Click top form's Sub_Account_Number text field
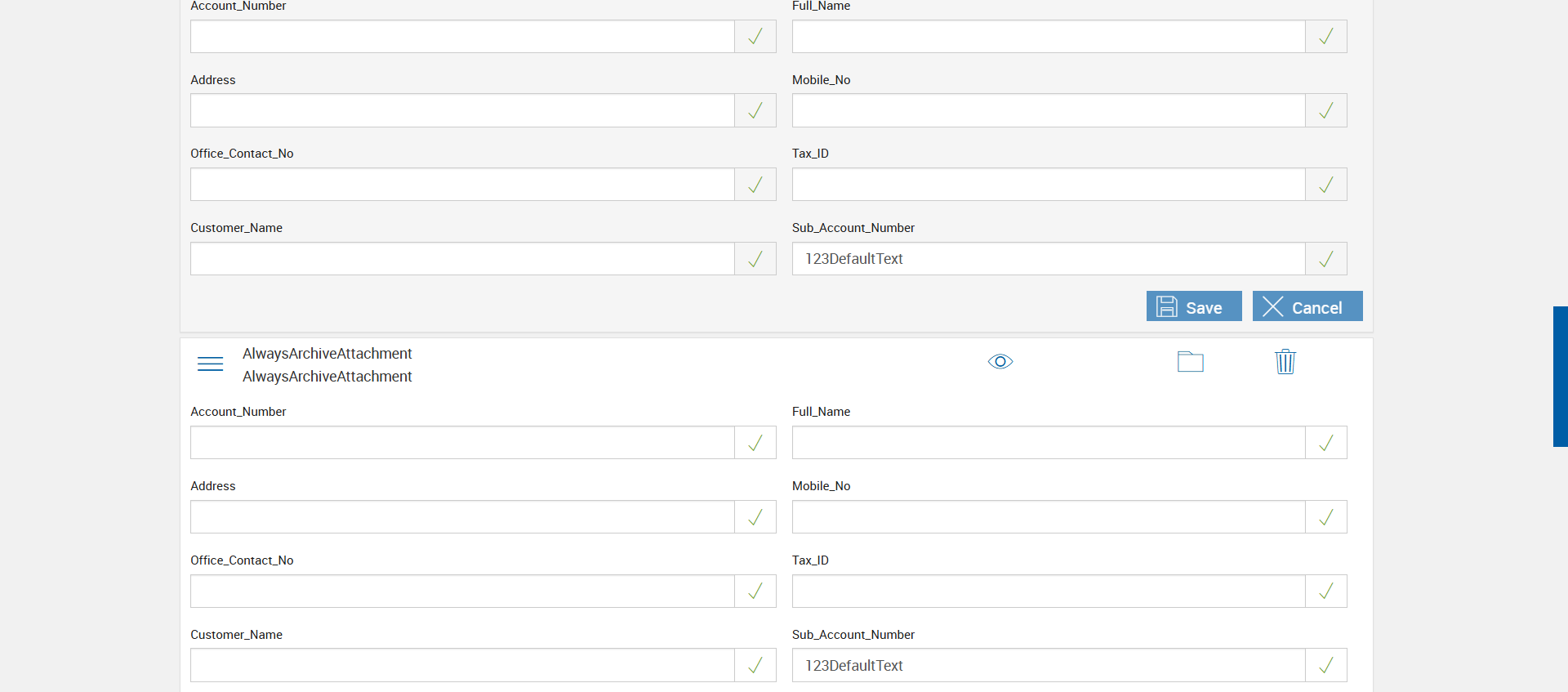 pos(1049,259)
